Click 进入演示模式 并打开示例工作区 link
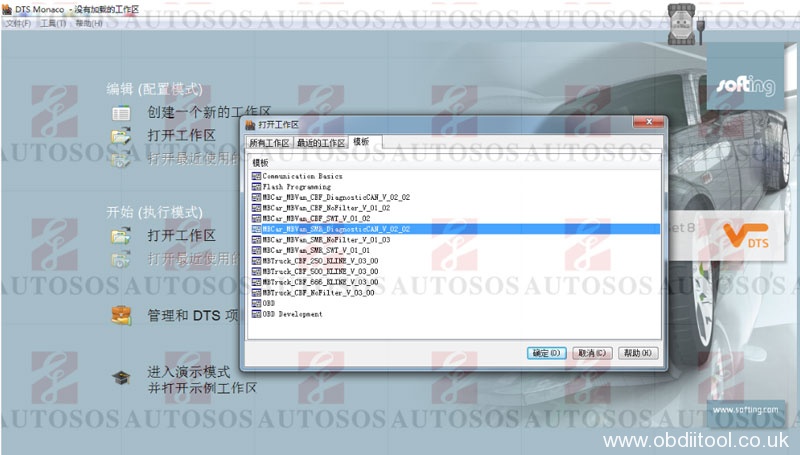This screenshot has width=800, height=455. 202,380
